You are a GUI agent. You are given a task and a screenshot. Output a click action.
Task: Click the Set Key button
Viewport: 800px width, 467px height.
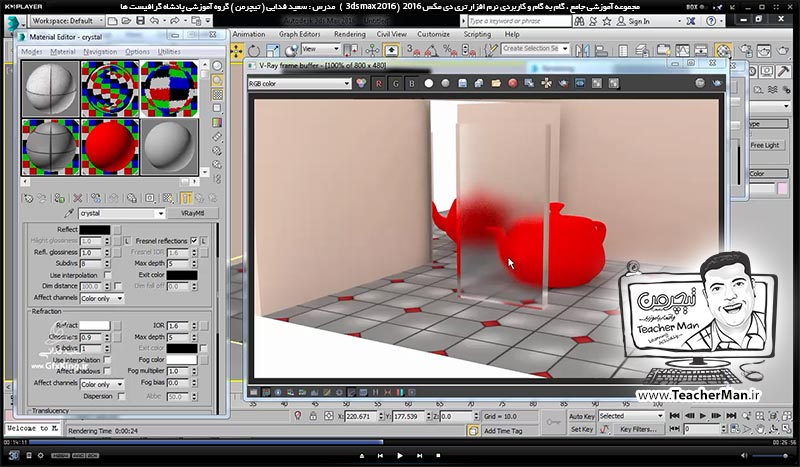click(581, 429)
